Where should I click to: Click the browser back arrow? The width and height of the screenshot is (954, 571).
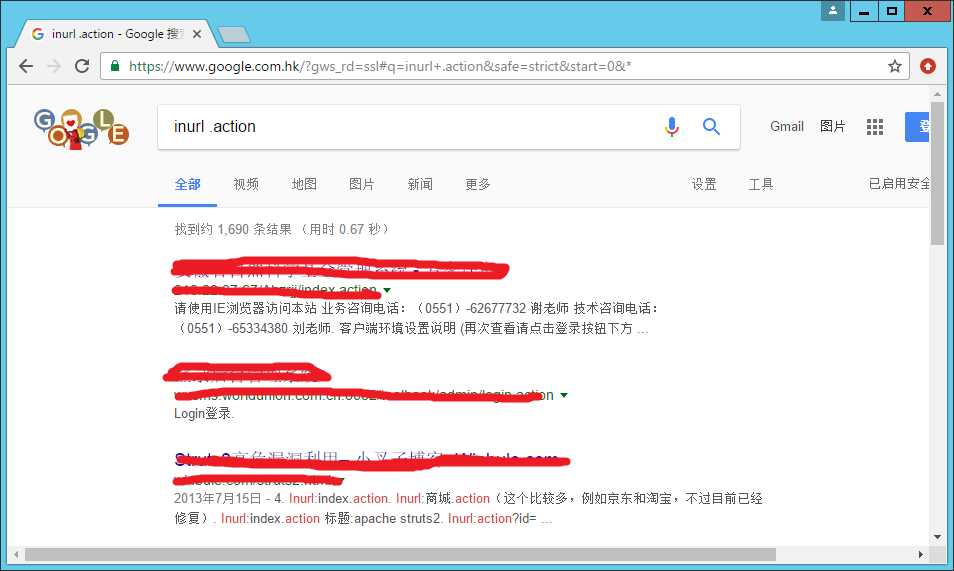click(x=26, y=66)
